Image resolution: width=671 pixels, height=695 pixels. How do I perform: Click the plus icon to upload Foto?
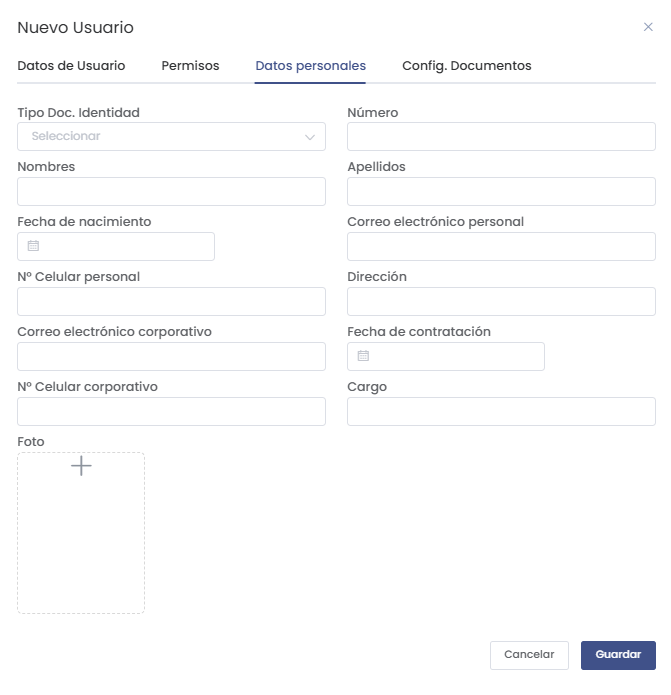tap(81, 466)
